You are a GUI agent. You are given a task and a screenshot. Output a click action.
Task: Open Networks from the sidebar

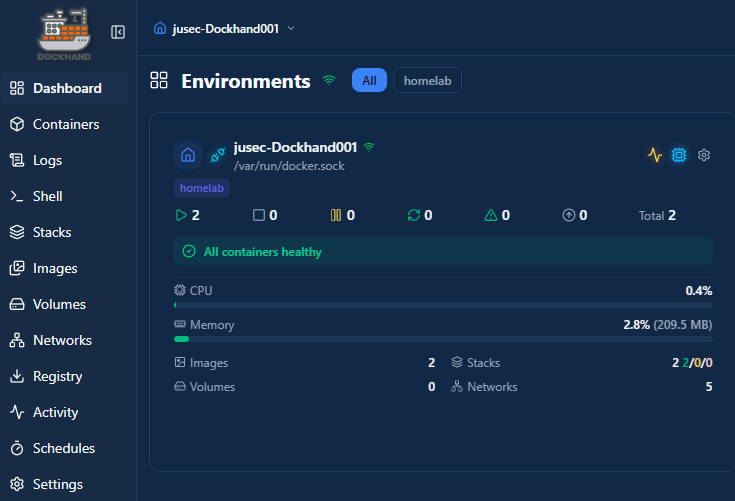coord(62,340)
